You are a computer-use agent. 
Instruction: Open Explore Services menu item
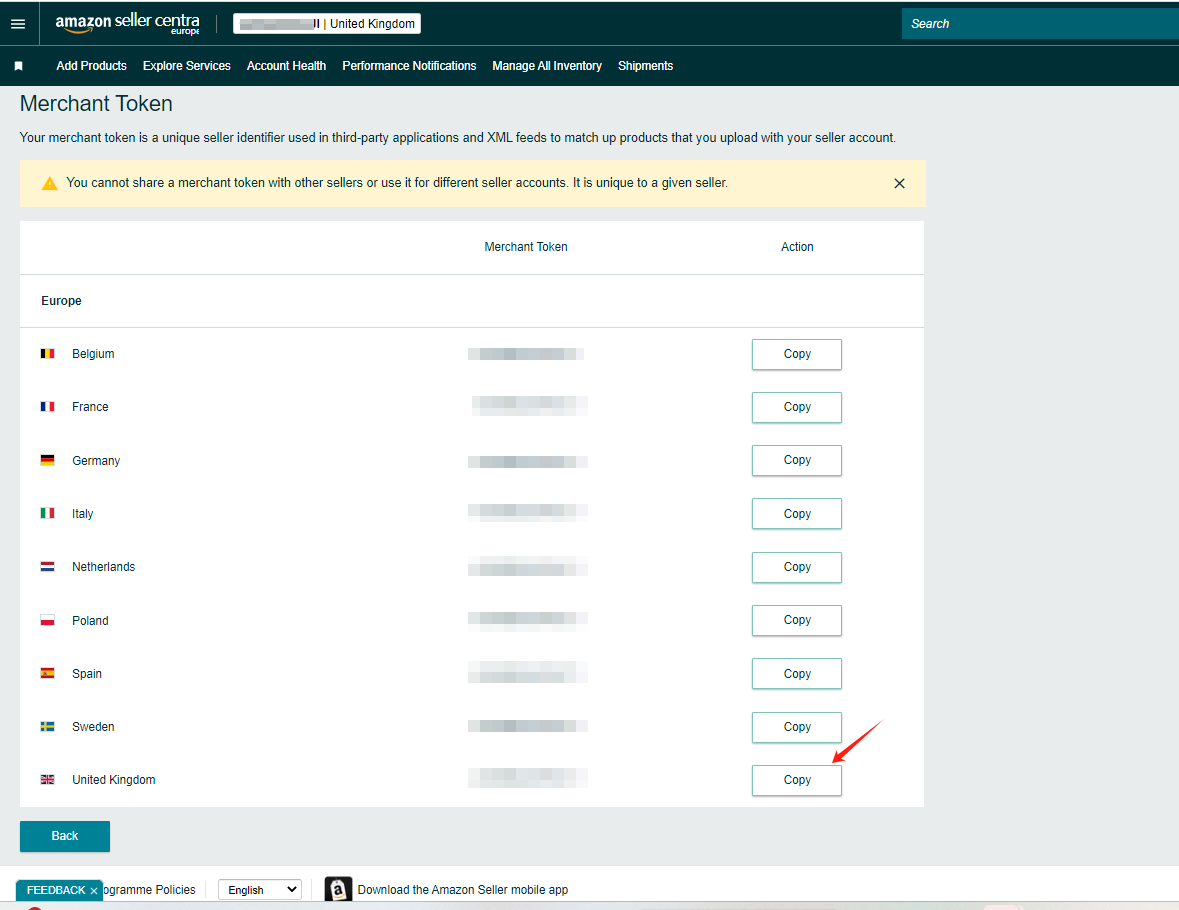pyautogui.click(x=186, y=66)
